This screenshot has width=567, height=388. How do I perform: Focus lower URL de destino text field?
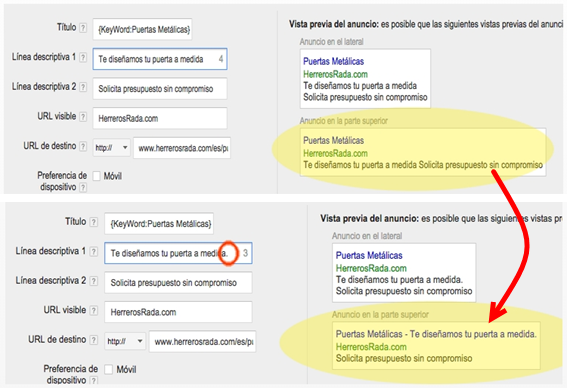[202, 341]
